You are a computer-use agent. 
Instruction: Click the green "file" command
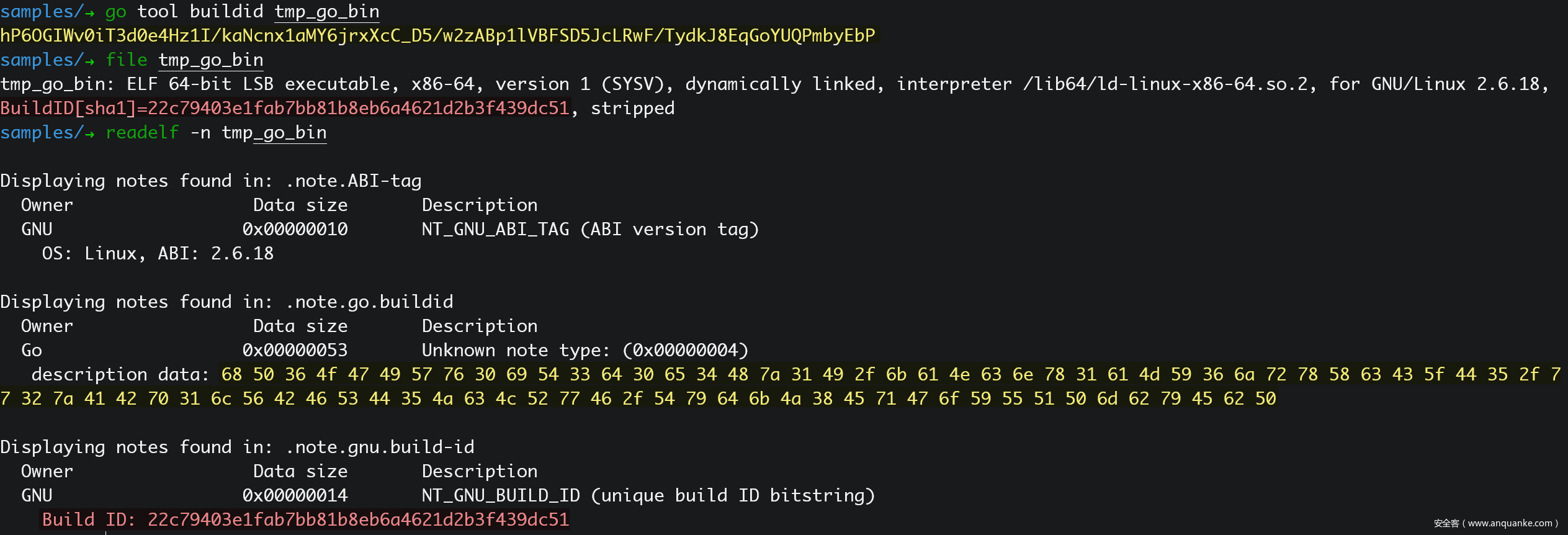point(126,60)
